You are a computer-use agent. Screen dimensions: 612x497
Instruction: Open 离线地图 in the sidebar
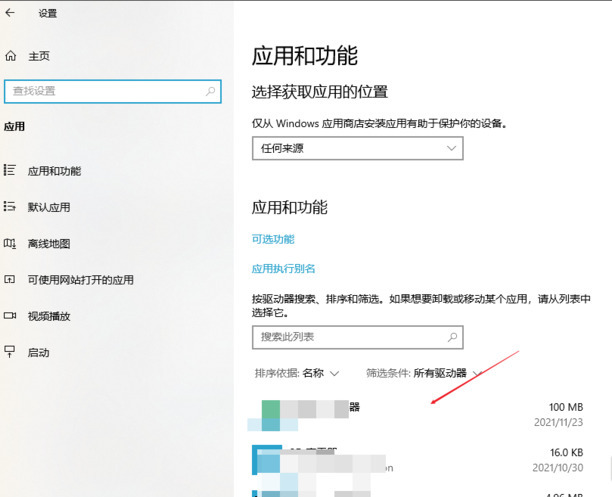point(49,244)
